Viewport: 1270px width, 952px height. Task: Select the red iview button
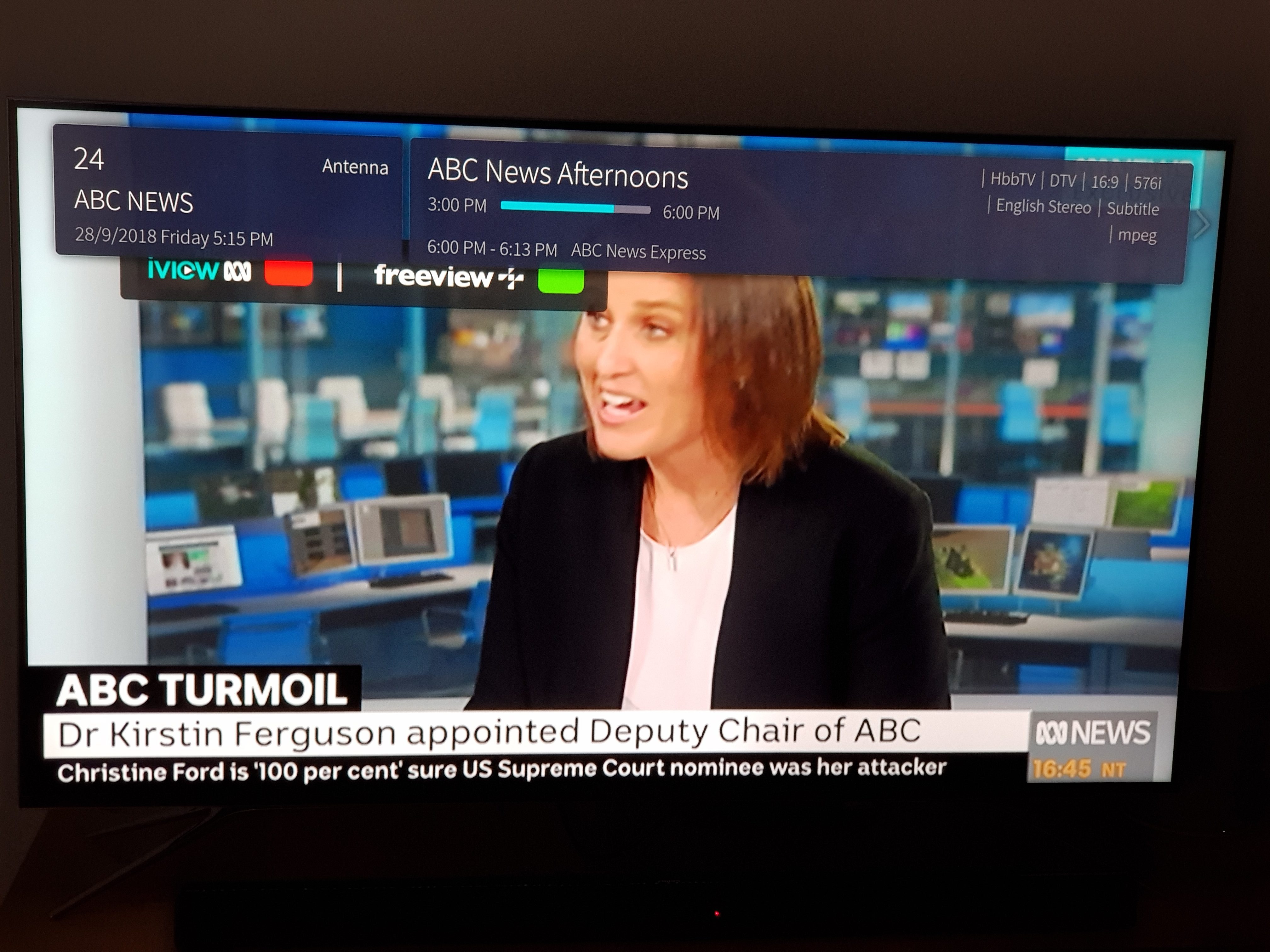click(289, 273)
